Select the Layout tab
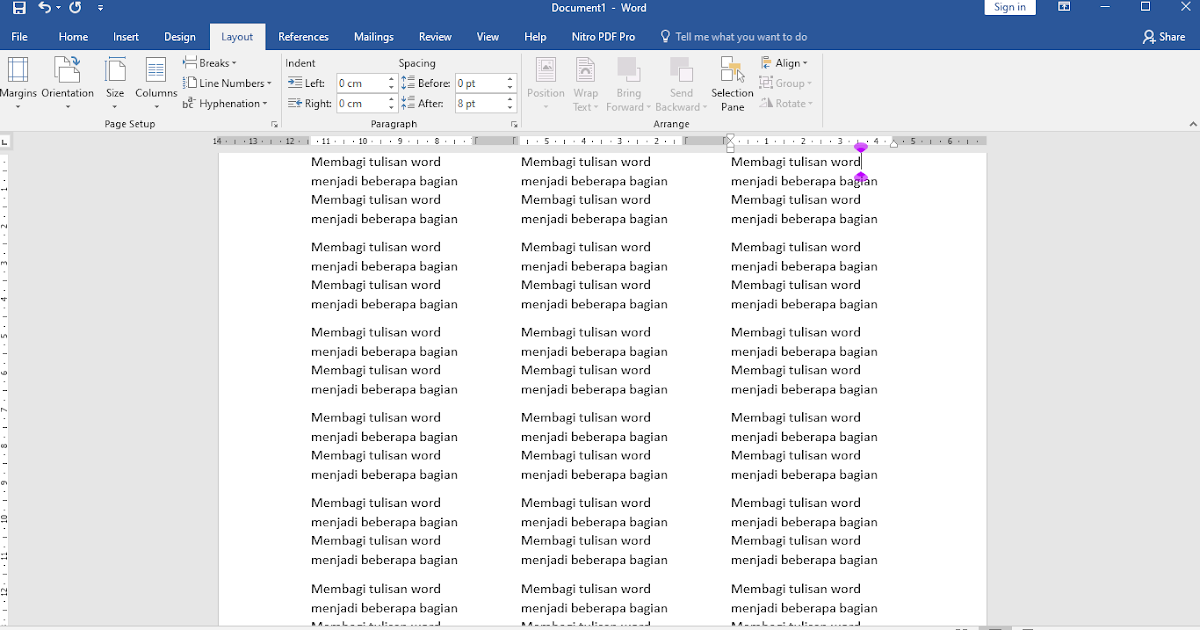Image resolution: width=1200 pixels, height=630 pixels. pos(237,37)
